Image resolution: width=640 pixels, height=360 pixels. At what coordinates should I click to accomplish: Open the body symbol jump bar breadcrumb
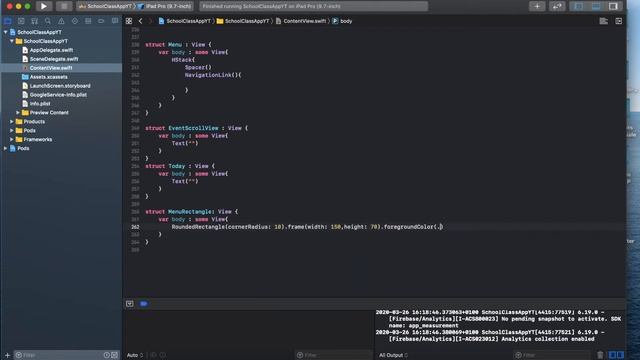pyautogui.click(x=342, y=21)
